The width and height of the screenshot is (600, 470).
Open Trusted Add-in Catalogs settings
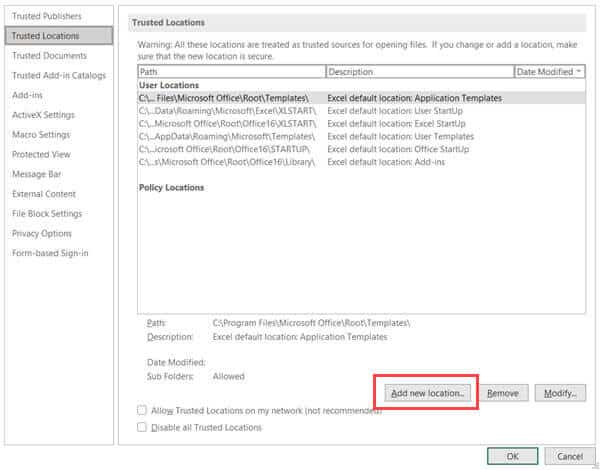click(x=58, y=75)
